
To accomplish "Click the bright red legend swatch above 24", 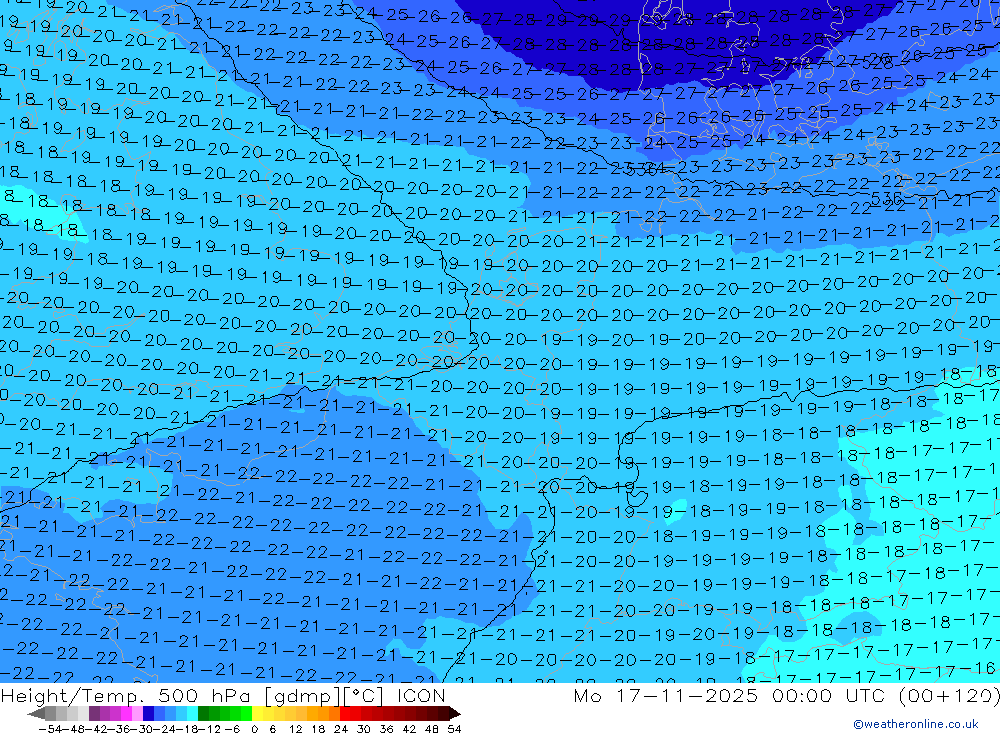I will point(345,713).
